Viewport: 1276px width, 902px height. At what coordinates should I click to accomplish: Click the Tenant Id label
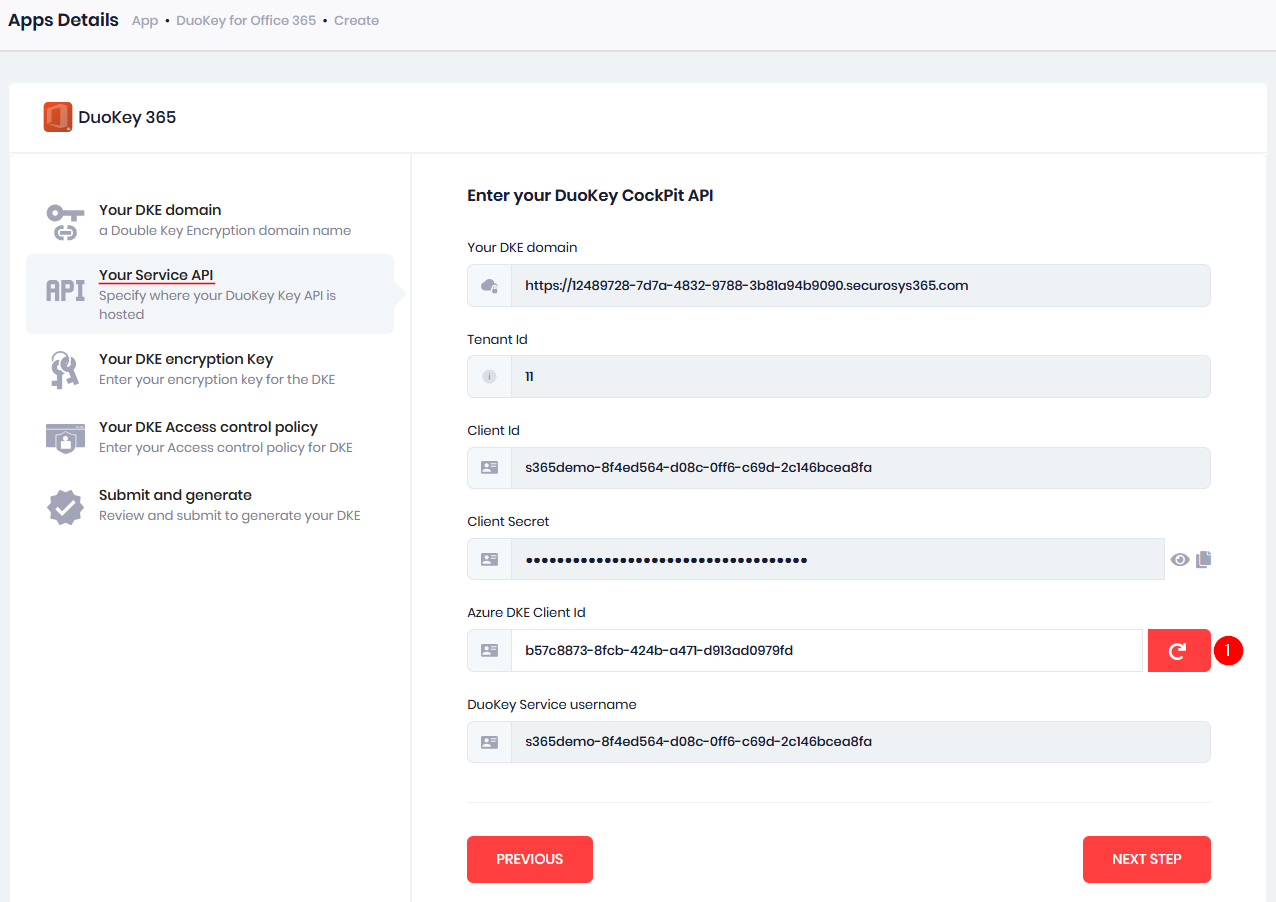coord(497,339)
